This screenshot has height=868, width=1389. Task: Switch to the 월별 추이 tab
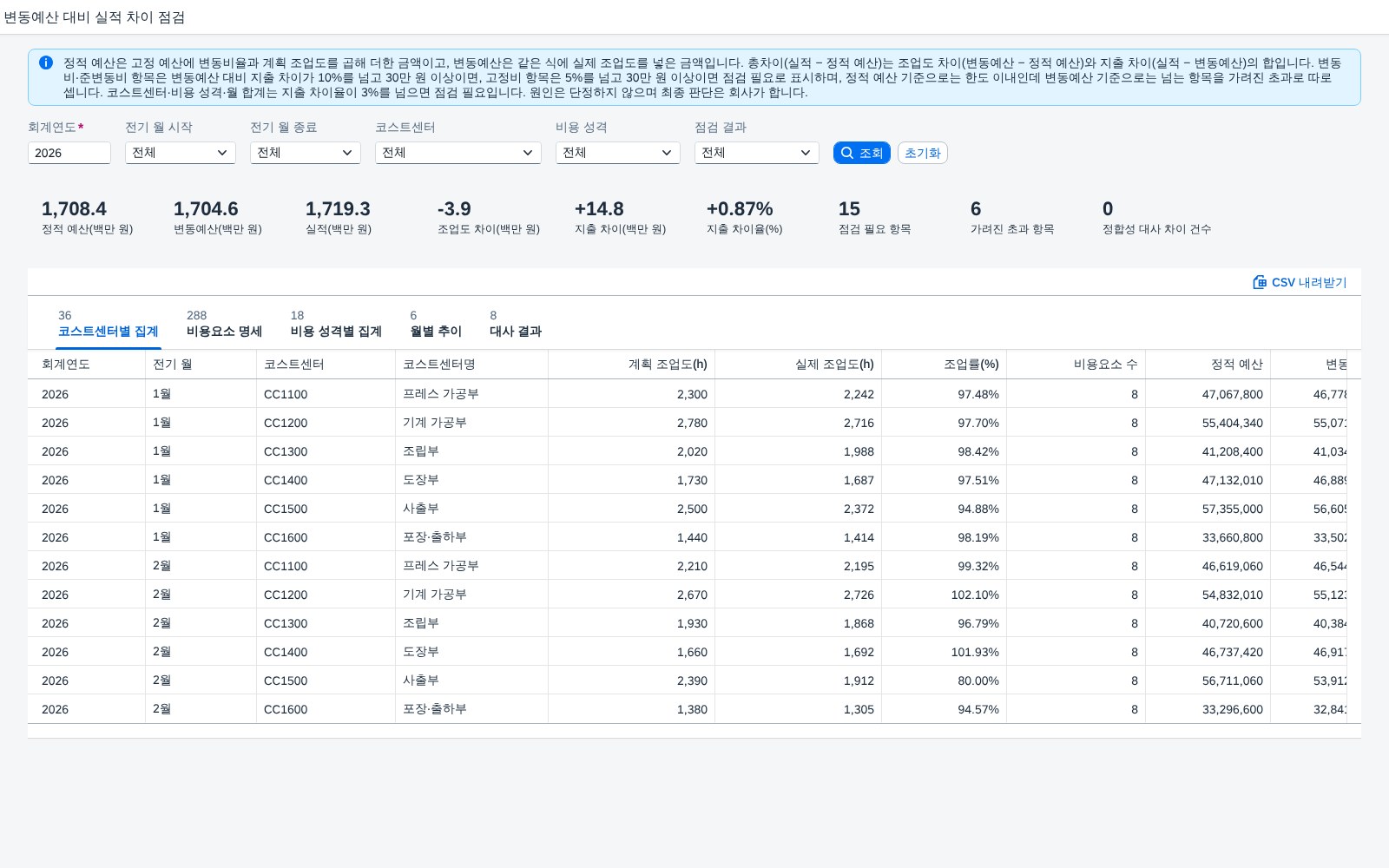(x=436, y=324)
